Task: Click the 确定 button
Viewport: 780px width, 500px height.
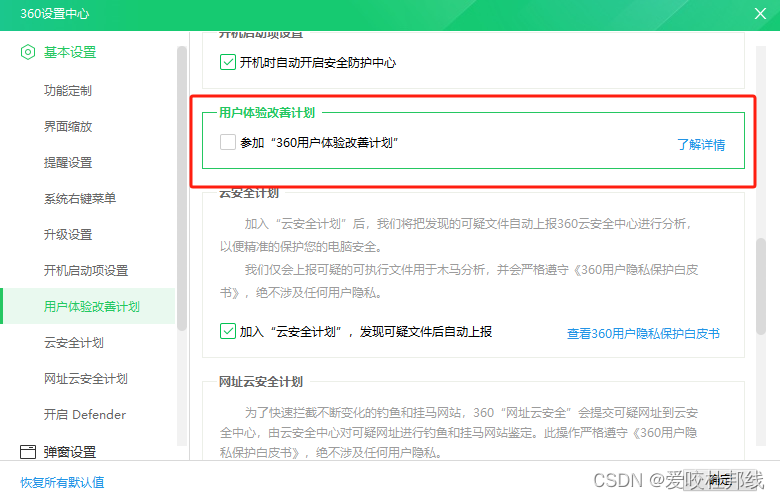Action: click(722, 480)
